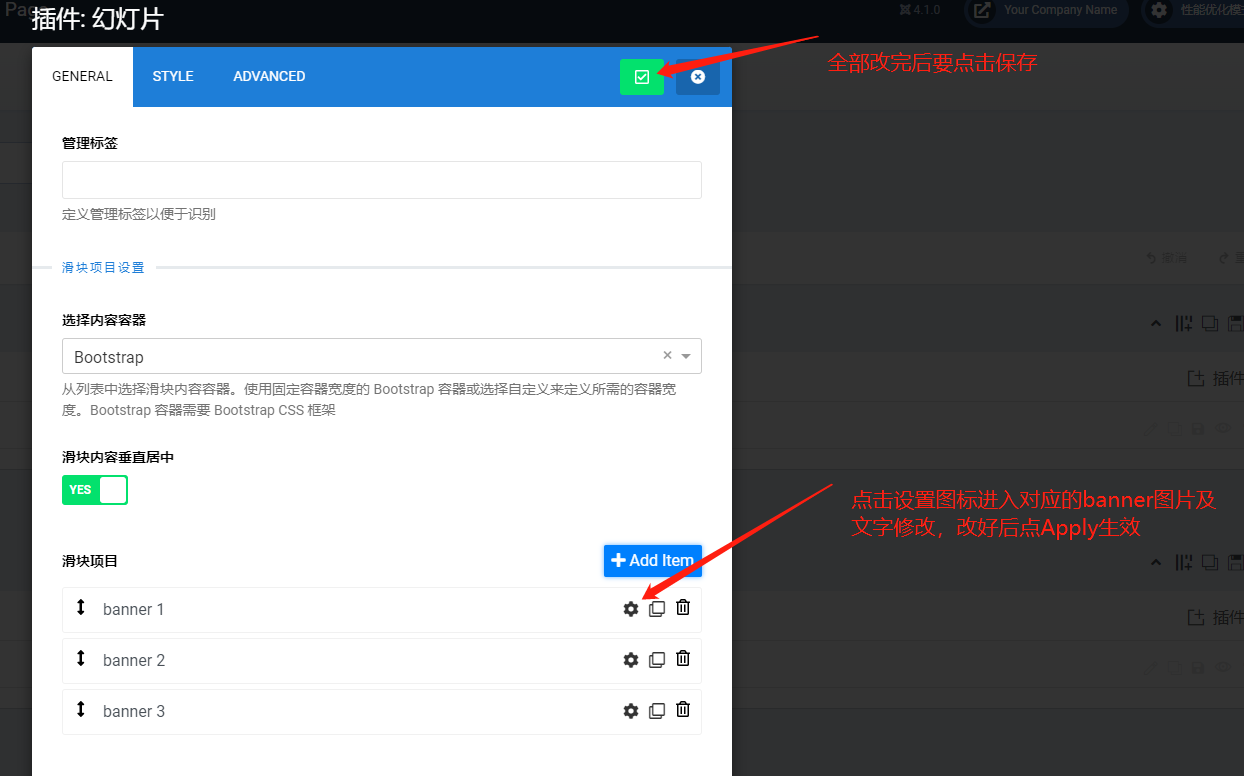
Task: Switch to the STYLE tab
Action: (x=173, y=76)
